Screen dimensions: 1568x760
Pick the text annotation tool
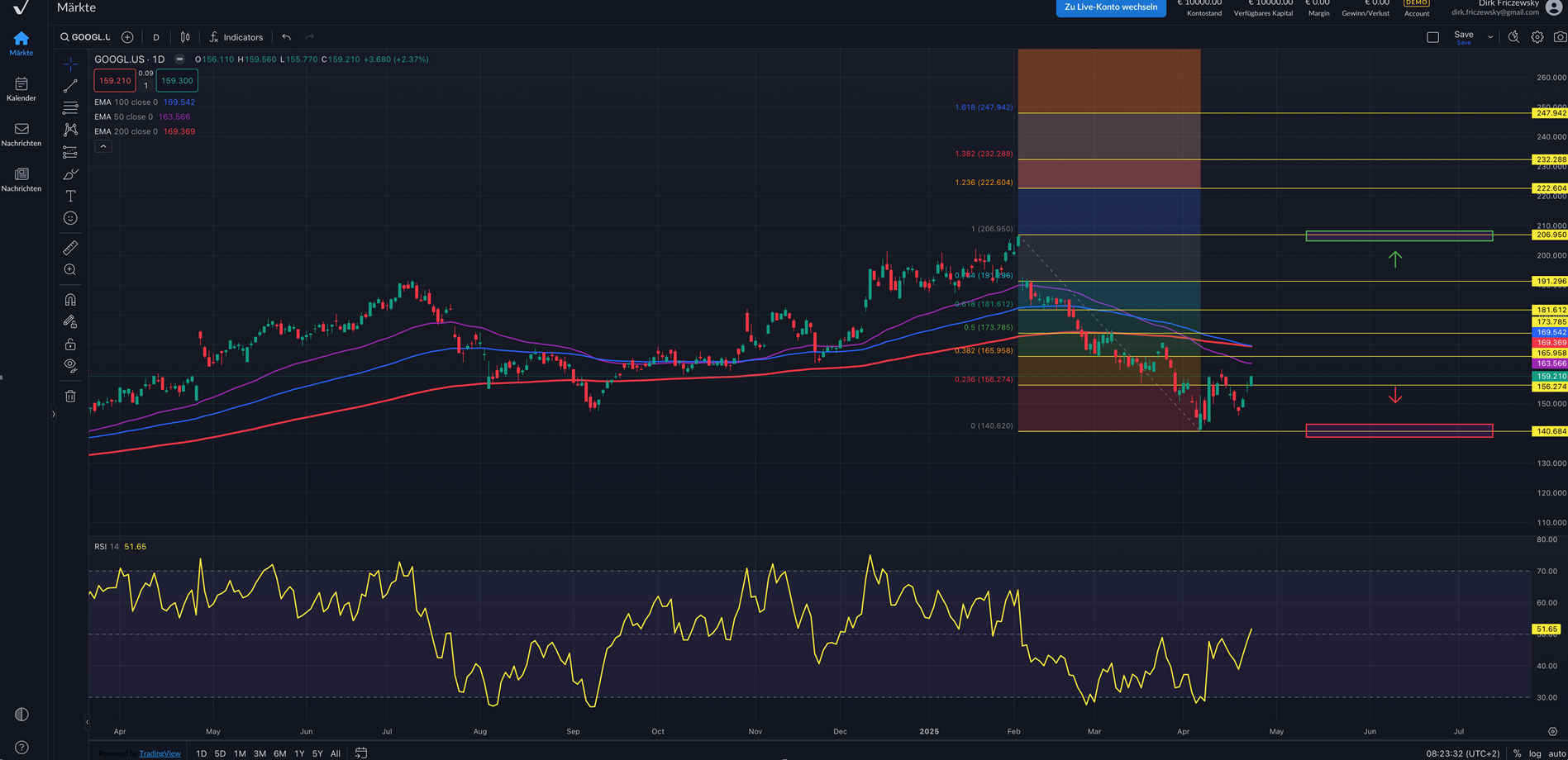(70, 197)
